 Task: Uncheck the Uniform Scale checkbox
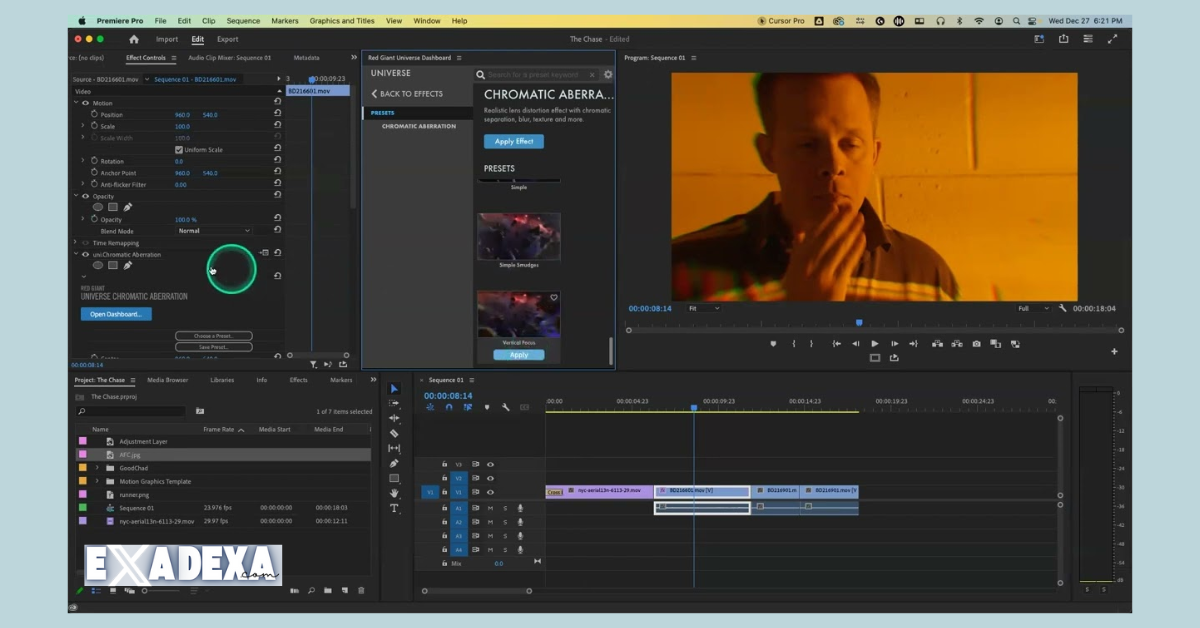(x=179, y=150)
